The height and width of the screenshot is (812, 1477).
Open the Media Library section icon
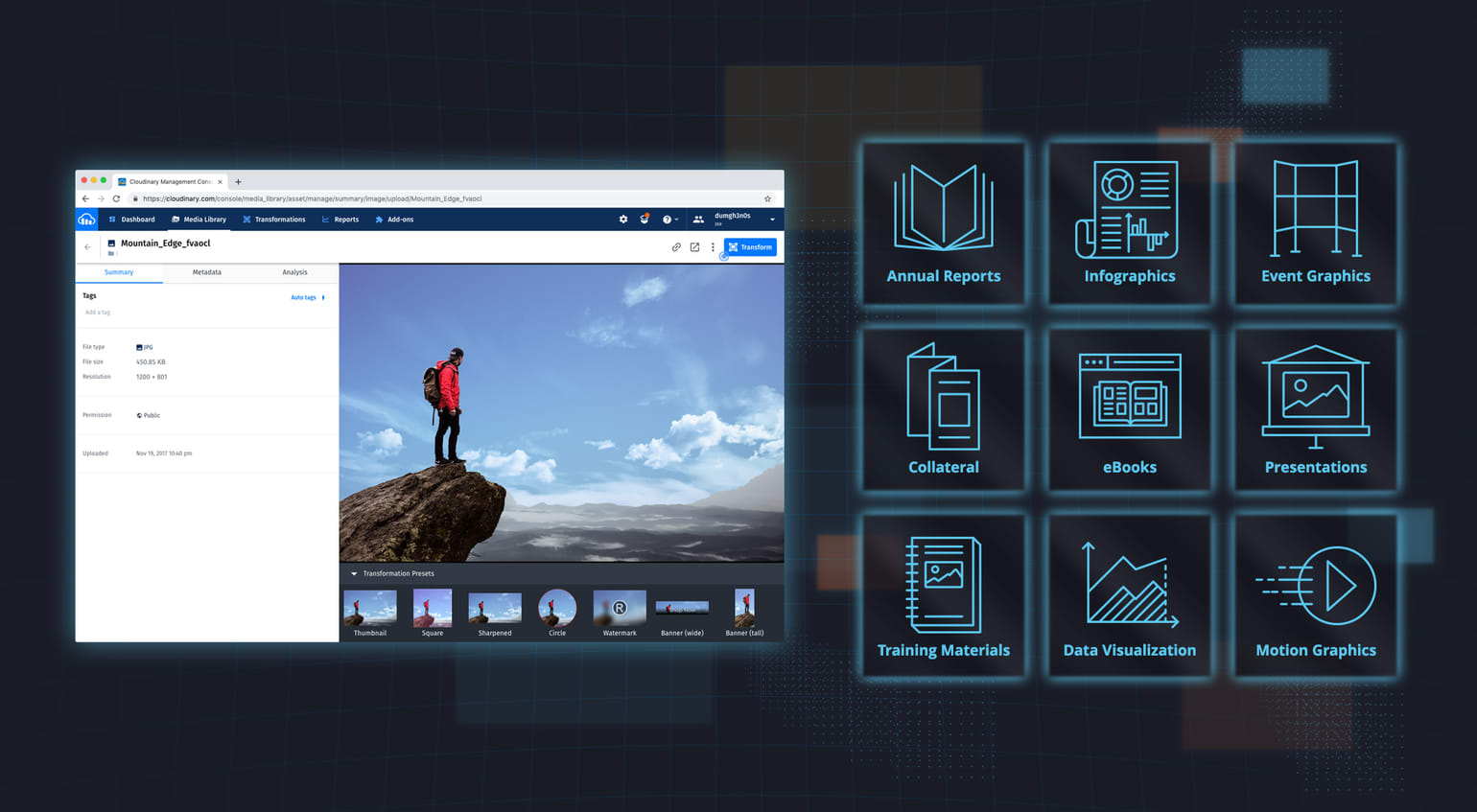(175, 220)
